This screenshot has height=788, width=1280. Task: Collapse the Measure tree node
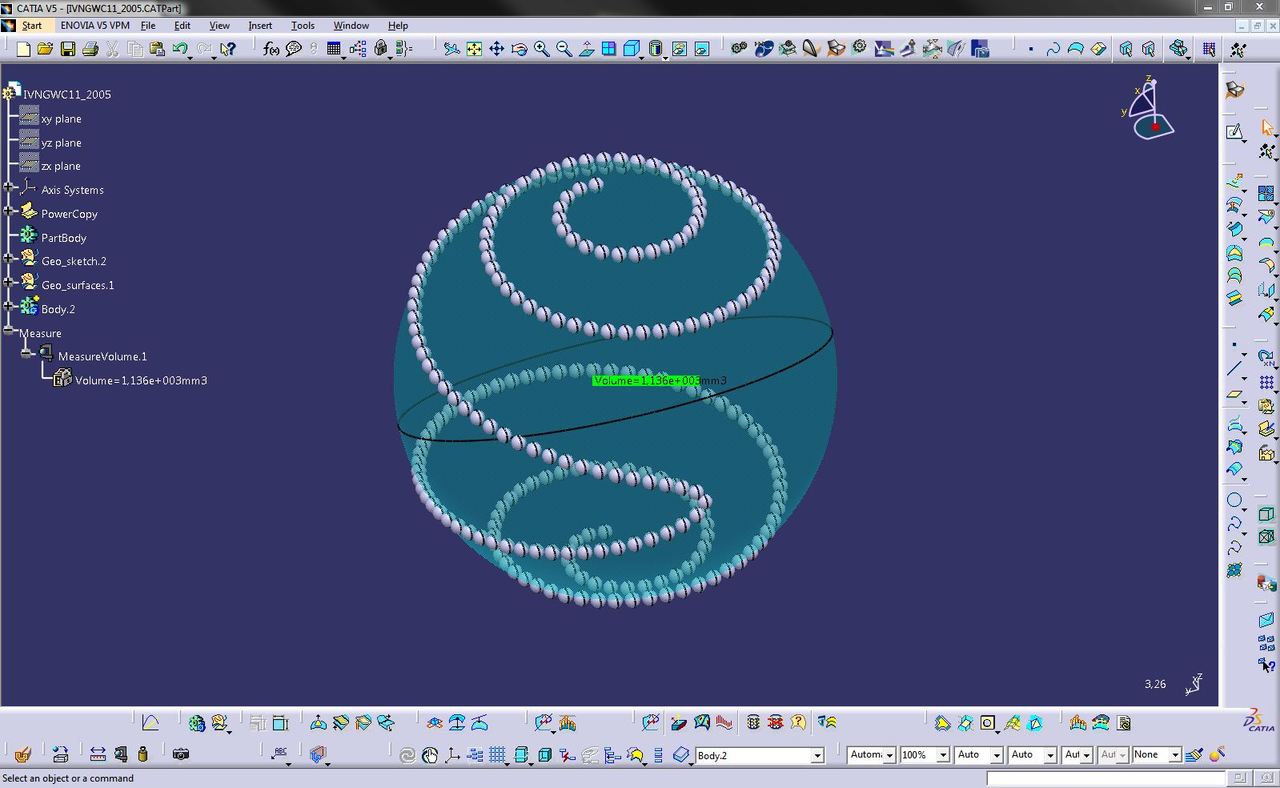pyautogui.click(x=9, y=330)
